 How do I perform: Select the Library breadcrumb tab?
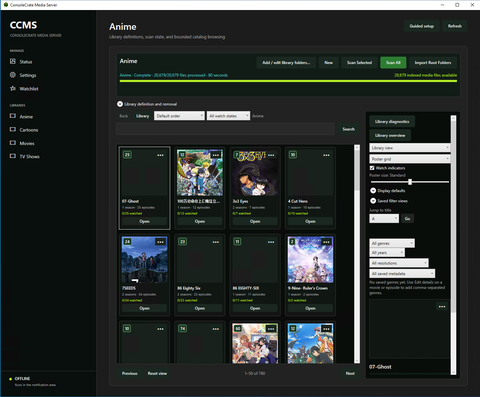coord(142,116)
